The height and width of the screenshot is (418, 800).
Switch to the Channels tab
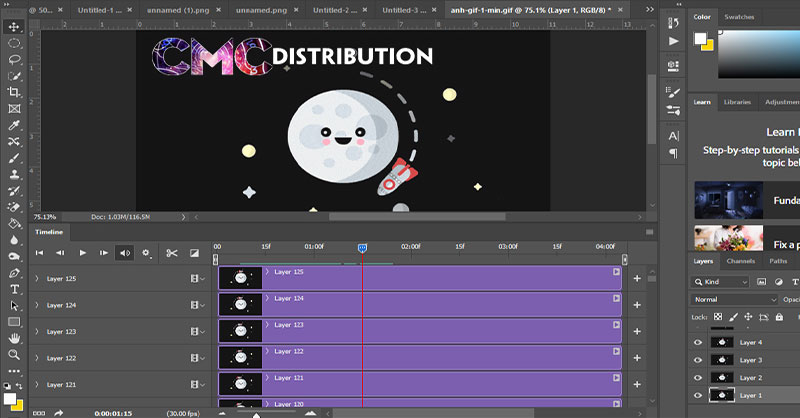pyautogui.click(x=740, y=261)
